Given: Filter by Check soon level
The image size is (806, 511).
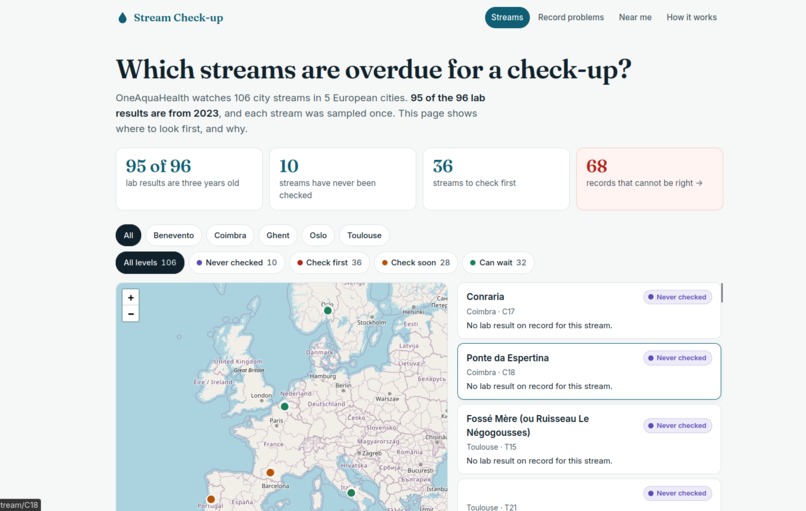Looking at the screenshot, I should tap(416, 263).
